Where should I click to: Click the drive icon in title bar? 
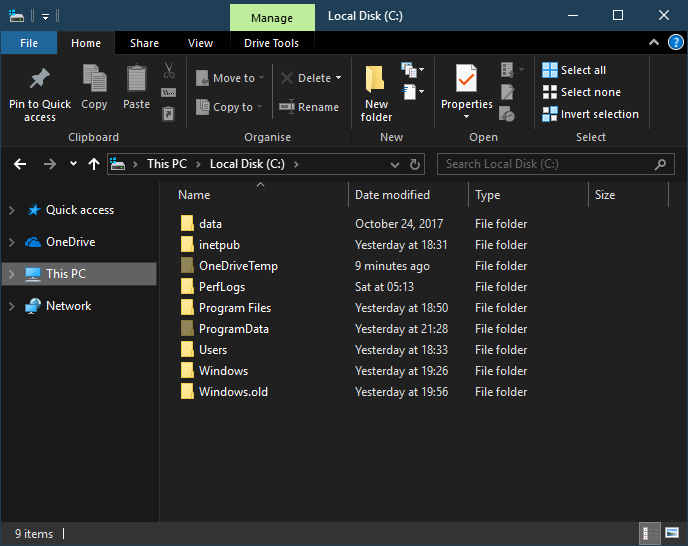coord(17,16)
